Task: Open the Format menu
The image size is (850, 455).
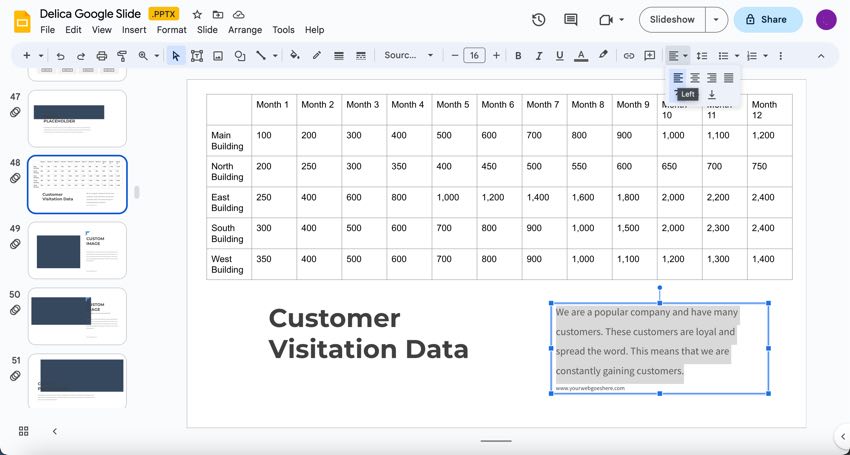Action: point(171,30)
